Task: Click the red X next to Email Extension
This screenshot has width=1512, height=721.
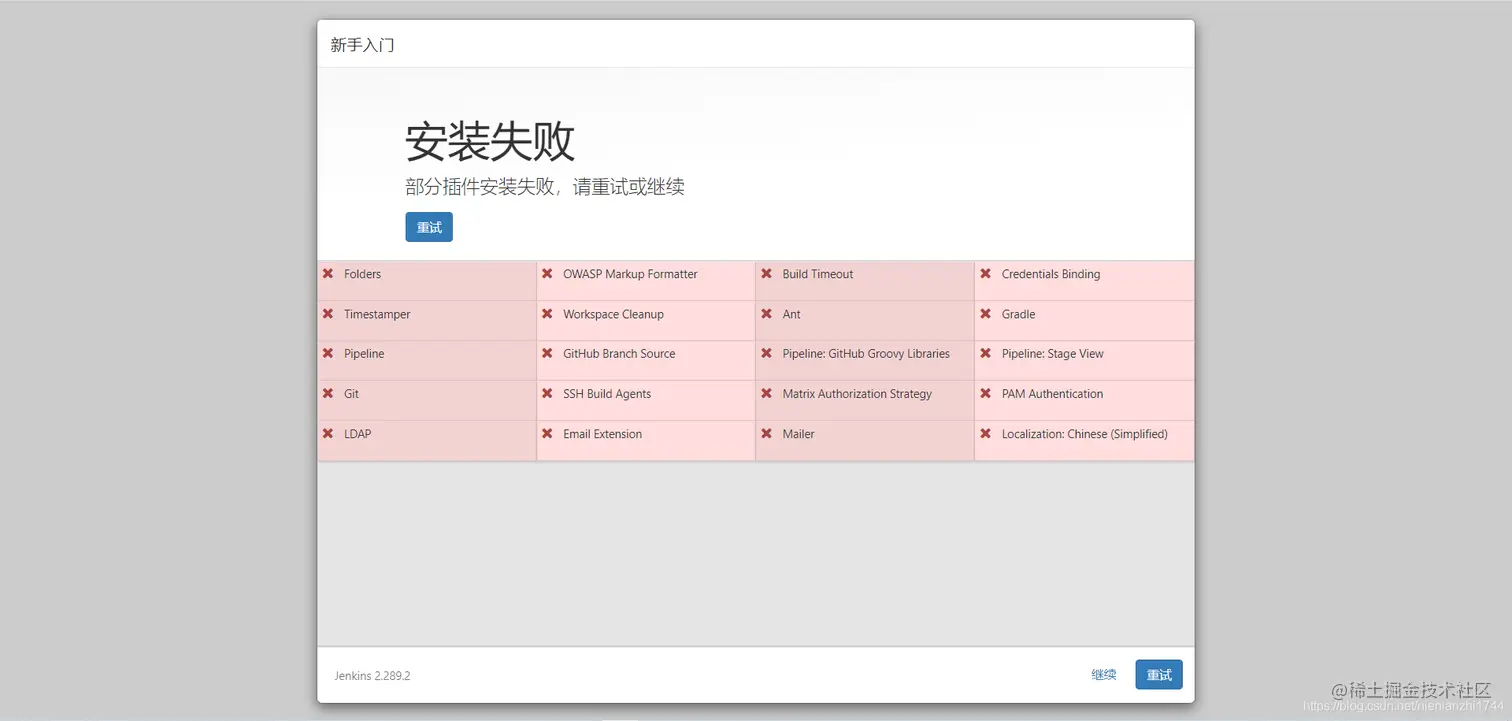Action: 547,434
